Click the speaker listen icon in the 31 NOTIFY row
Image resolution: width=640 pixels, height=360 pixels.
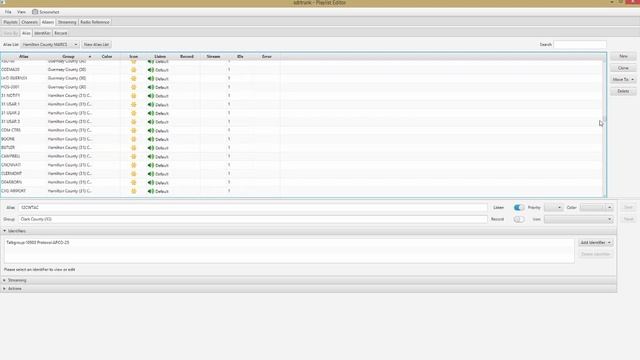click(x=151, y=96)
